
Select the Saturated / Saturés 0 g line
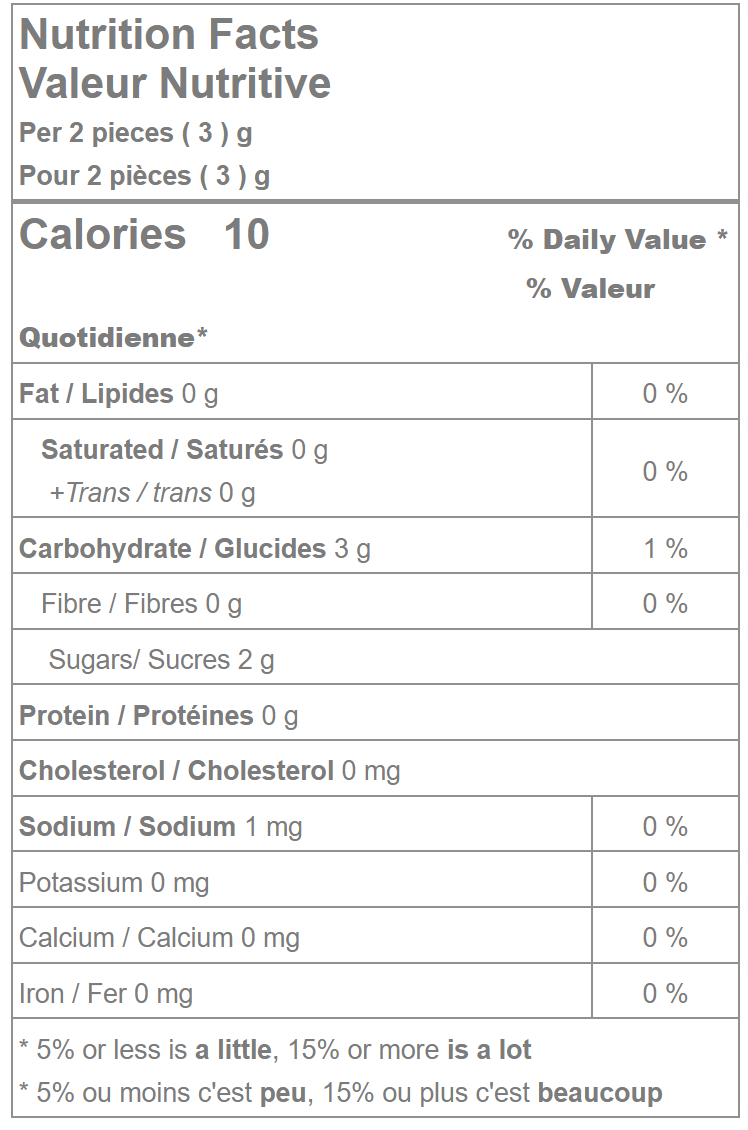coord(184,450)
